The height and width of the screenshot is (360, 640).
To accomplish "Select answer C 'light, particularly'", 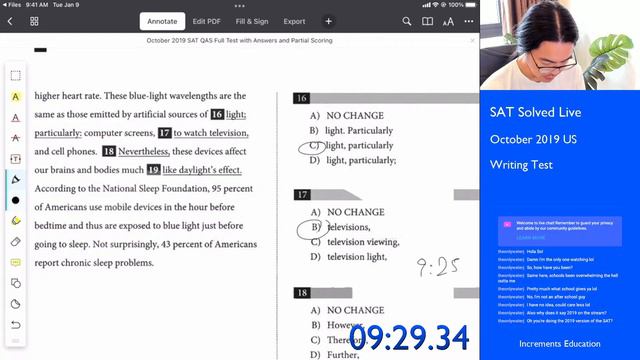I will coord(351,145).
